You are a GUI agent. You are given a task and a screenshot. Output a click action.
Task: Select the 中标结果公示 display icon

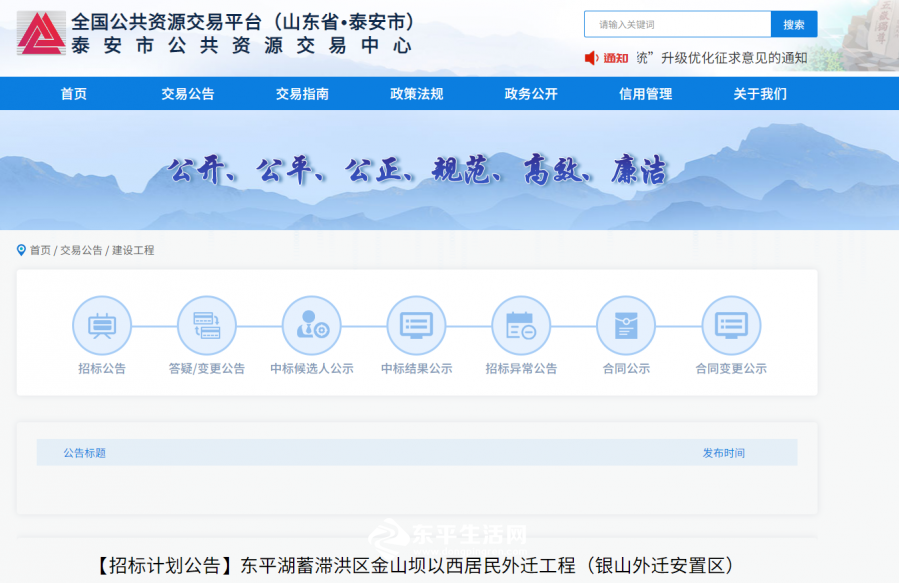point(416,325)
